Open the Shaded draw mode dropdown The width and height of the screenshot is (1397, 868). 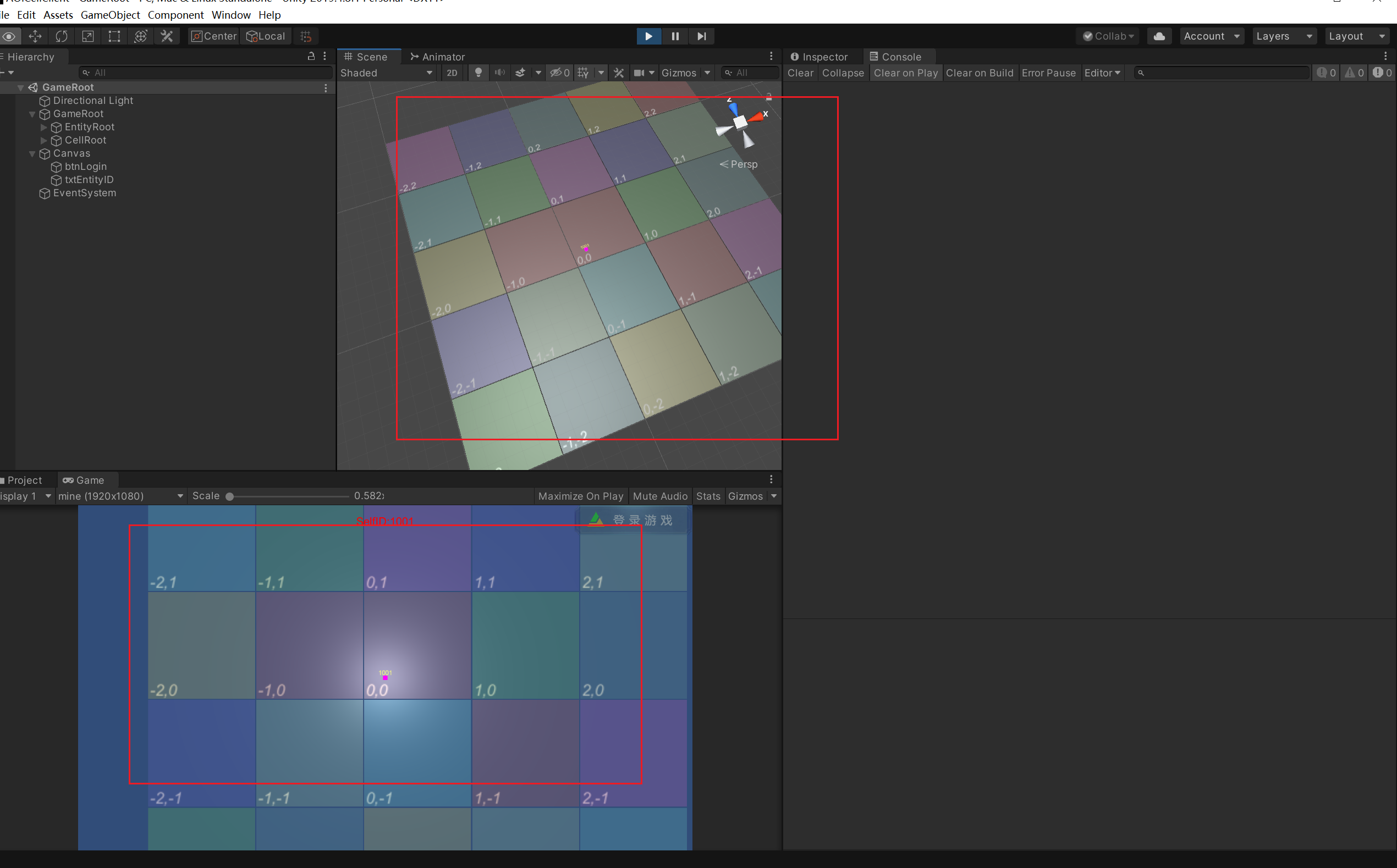click(x=386, y=73)
